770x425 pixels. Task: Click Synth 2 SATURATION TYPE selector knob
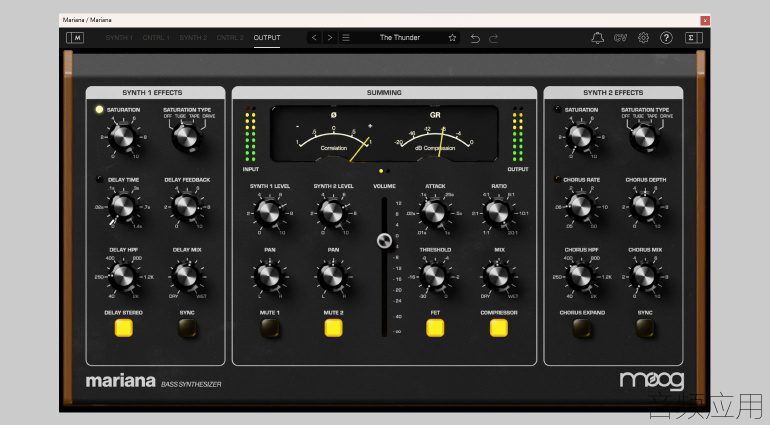pos(644,137)
